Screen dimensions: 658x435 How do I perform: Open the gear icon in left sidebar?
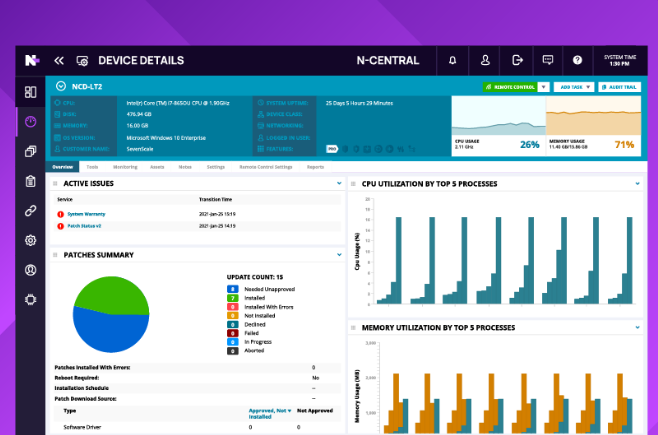[31, 240]
